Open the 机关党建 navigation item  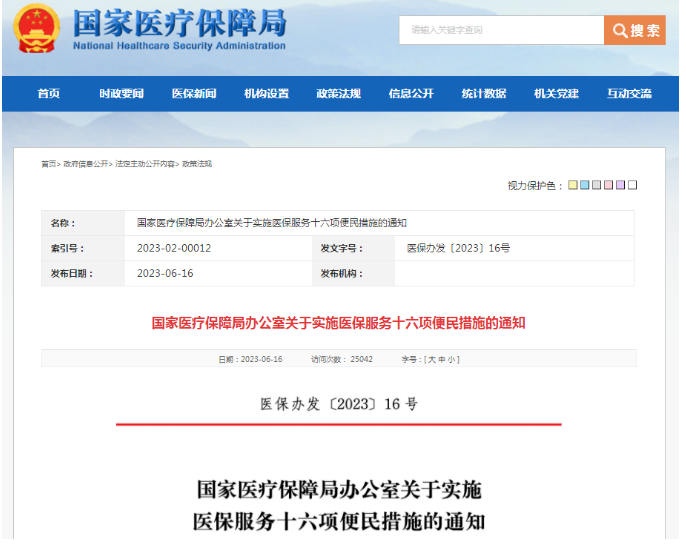point(556,94)
